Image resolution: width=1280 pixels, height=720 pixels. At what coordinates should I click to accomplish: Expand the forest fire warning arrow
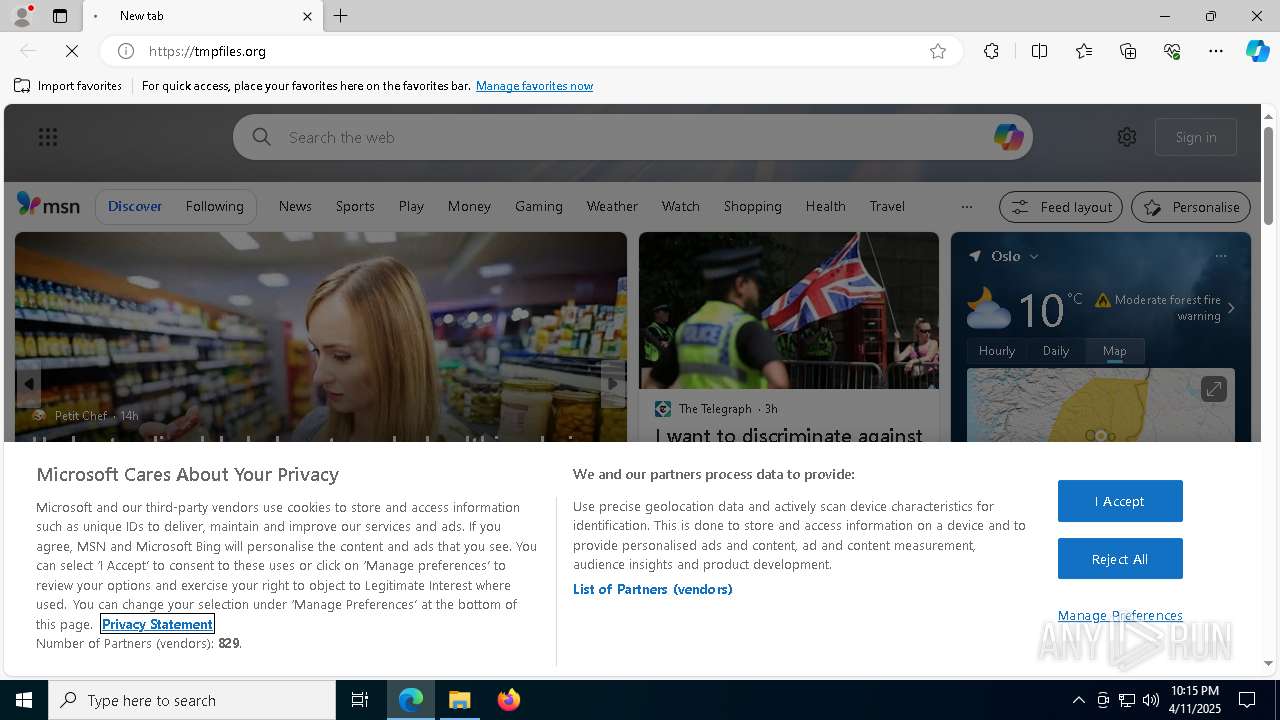point(1231,308)
